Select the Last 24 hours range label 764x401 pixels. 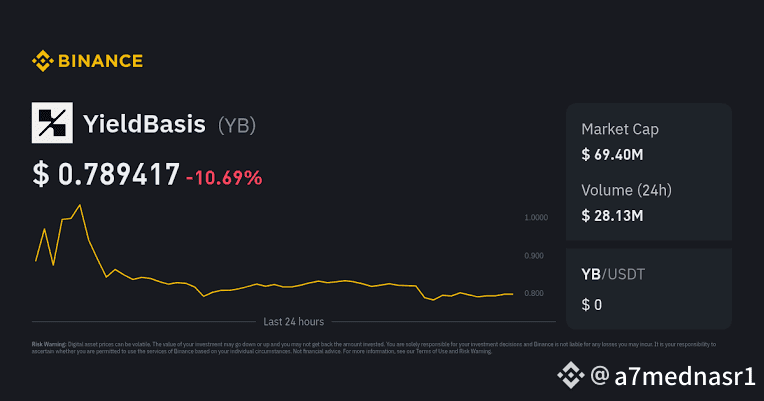coord(293,322)
